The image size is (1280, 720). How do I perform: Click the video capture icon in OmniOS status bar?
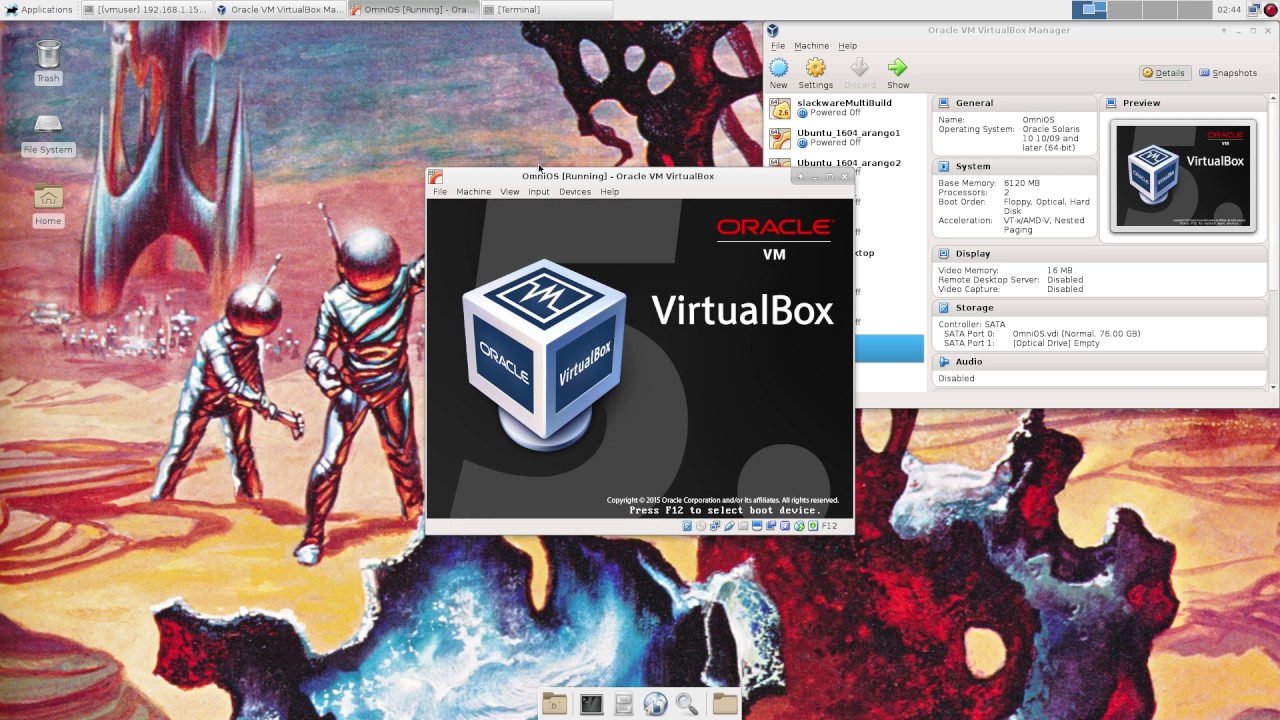coord(772,526)
